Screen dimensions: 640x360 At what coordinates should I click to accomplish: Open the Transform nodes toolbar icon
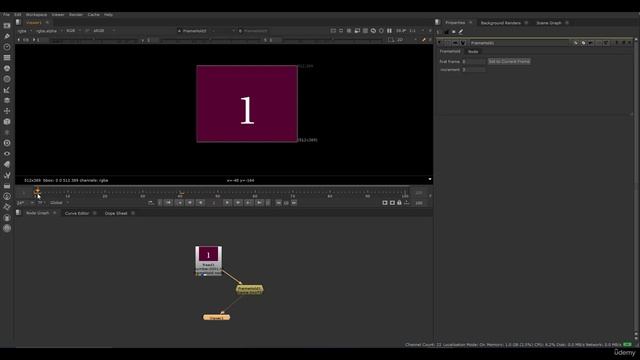pyautogui.click(x=7, y=111)
